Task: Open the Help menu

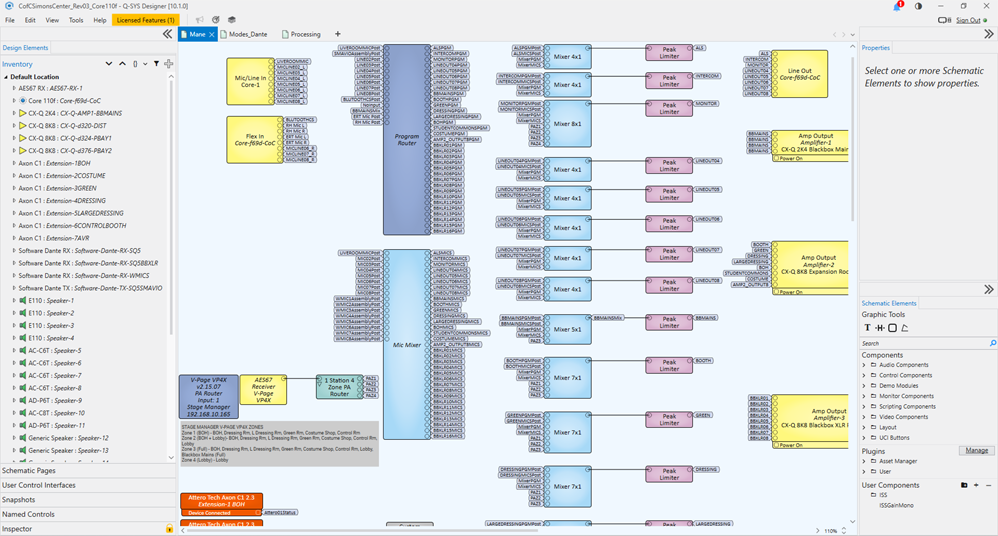Action: [100, 20]
